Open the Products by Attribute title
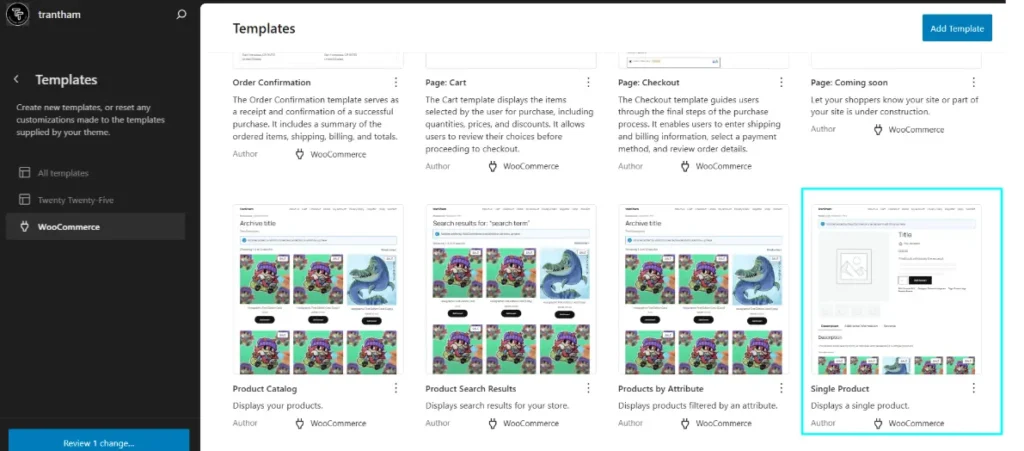The image size is (1024, 451). pos(660,388)
